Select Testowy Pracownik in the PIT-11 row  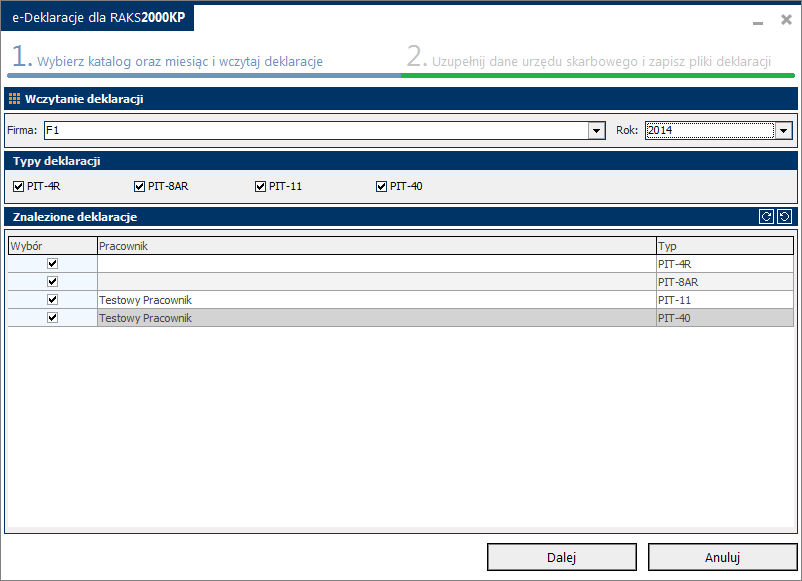pyautogui.click(x=377, y=300)
